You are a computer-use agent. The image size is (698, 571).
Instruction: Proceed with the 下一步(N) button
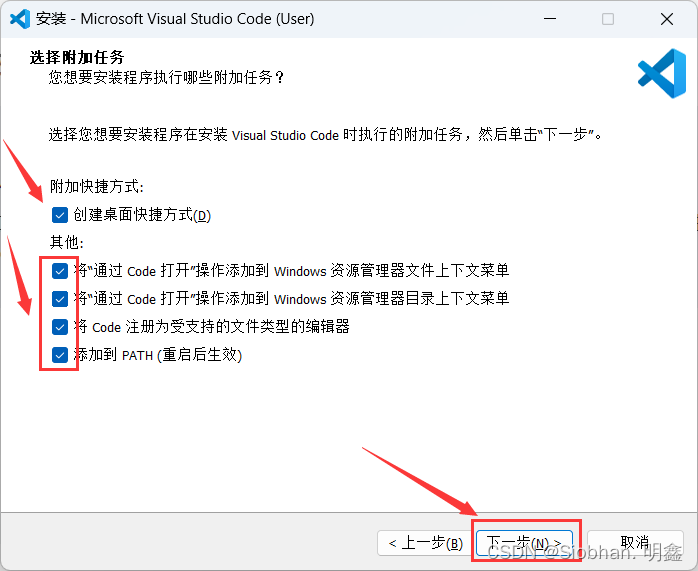pyautogui.click(x=524, y=543)
